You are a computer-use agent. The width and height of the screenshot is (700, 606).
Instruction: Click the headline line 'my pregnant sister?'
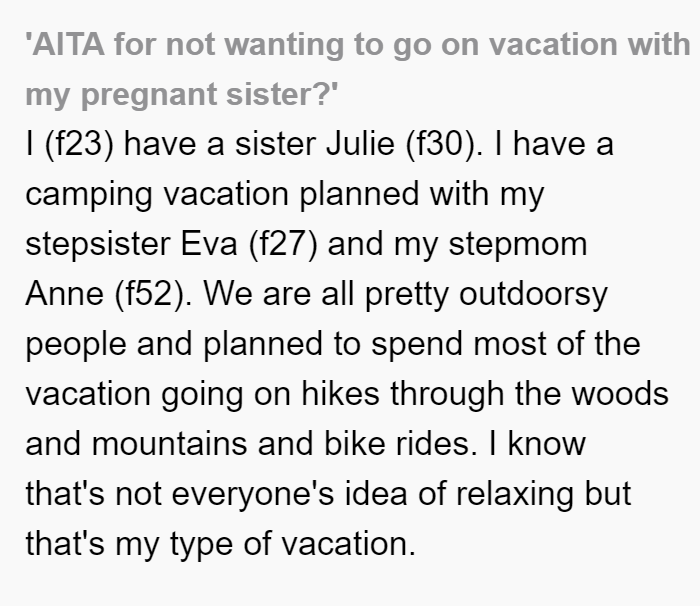(182, 94)
